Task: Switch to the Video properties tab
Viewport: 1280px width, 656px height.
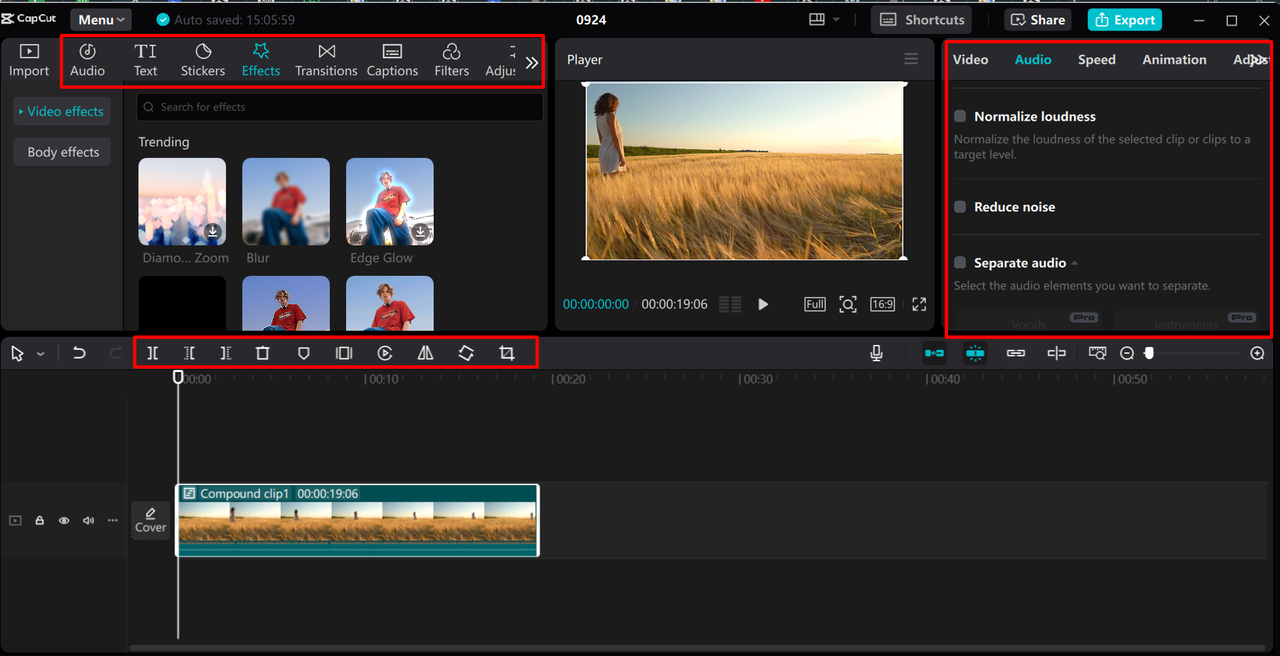Action: pos(970,60)
